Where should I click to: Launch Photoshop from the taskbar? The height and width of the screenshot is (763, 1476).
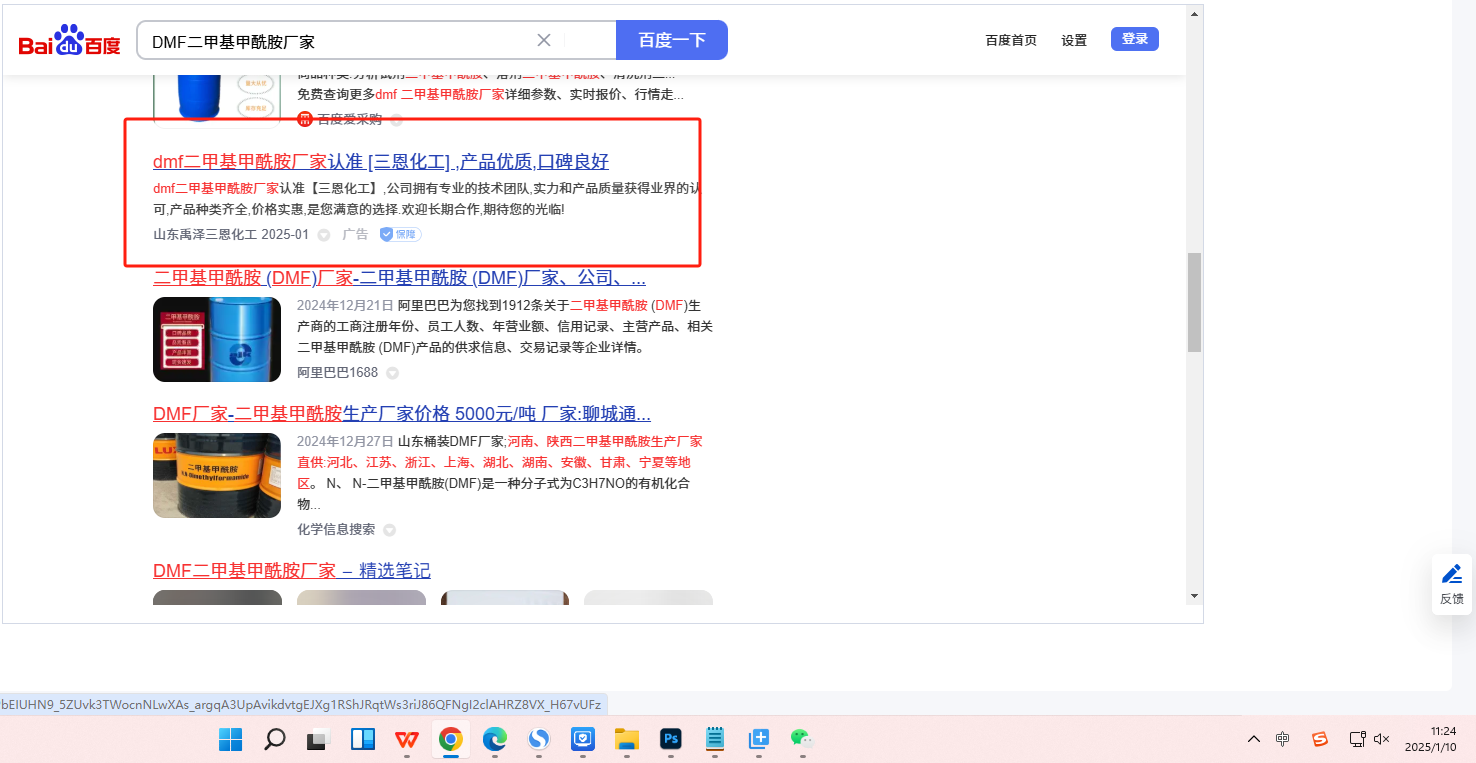click(671, 739)
